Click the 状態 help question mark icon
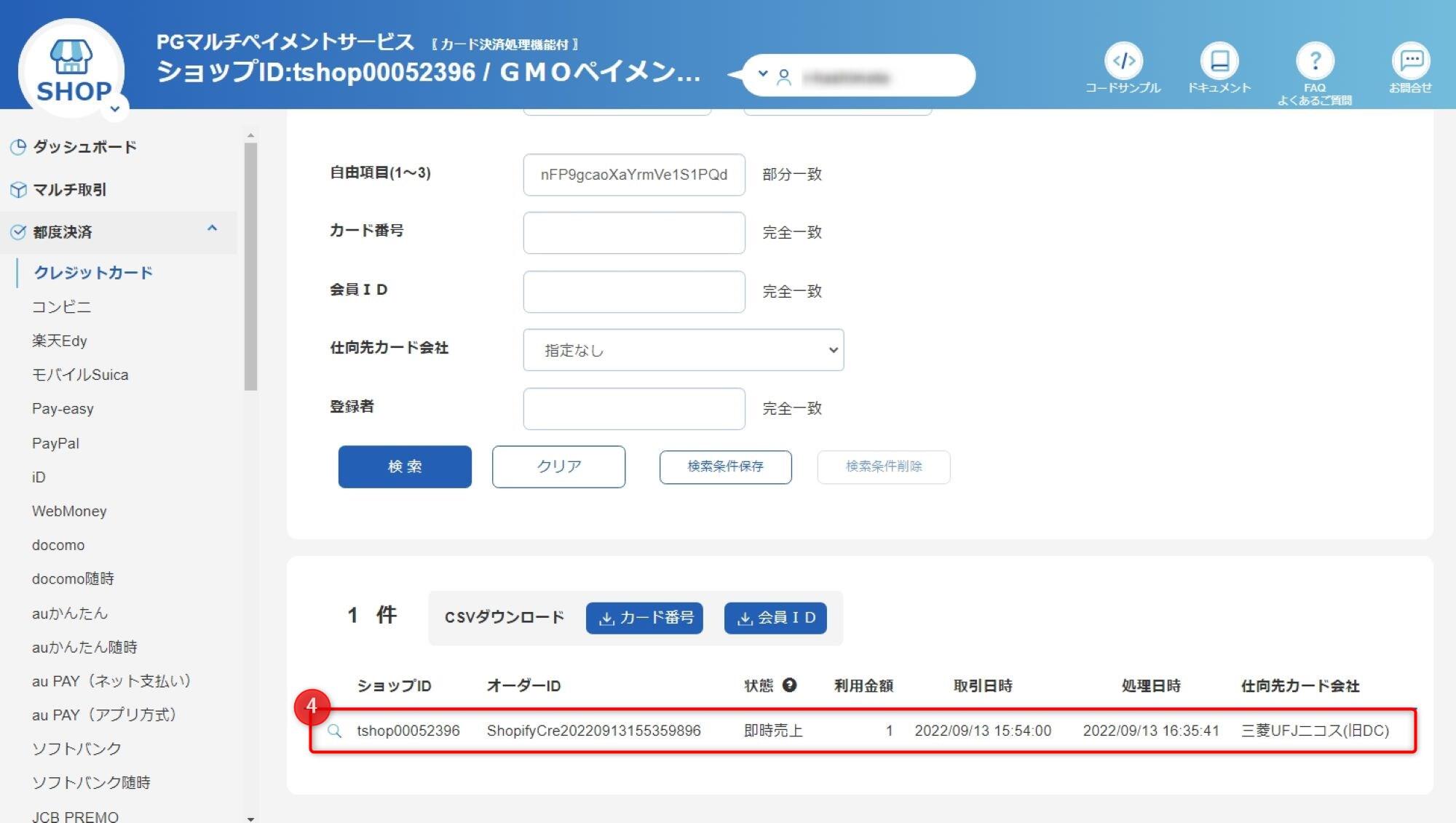The image size is (1456, 823). pos(790,684)
